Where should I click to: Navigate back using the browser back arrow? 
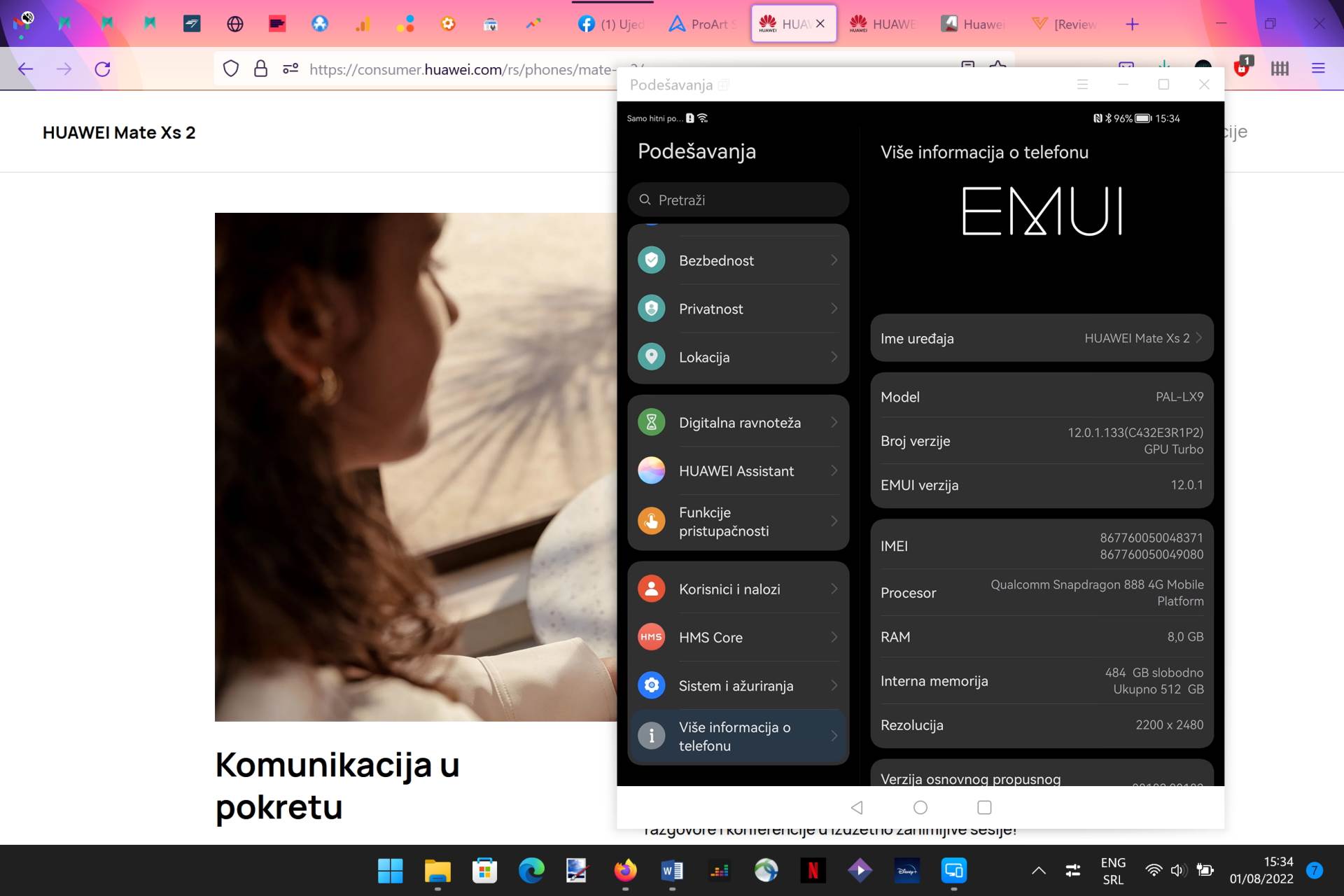[25, 69]
